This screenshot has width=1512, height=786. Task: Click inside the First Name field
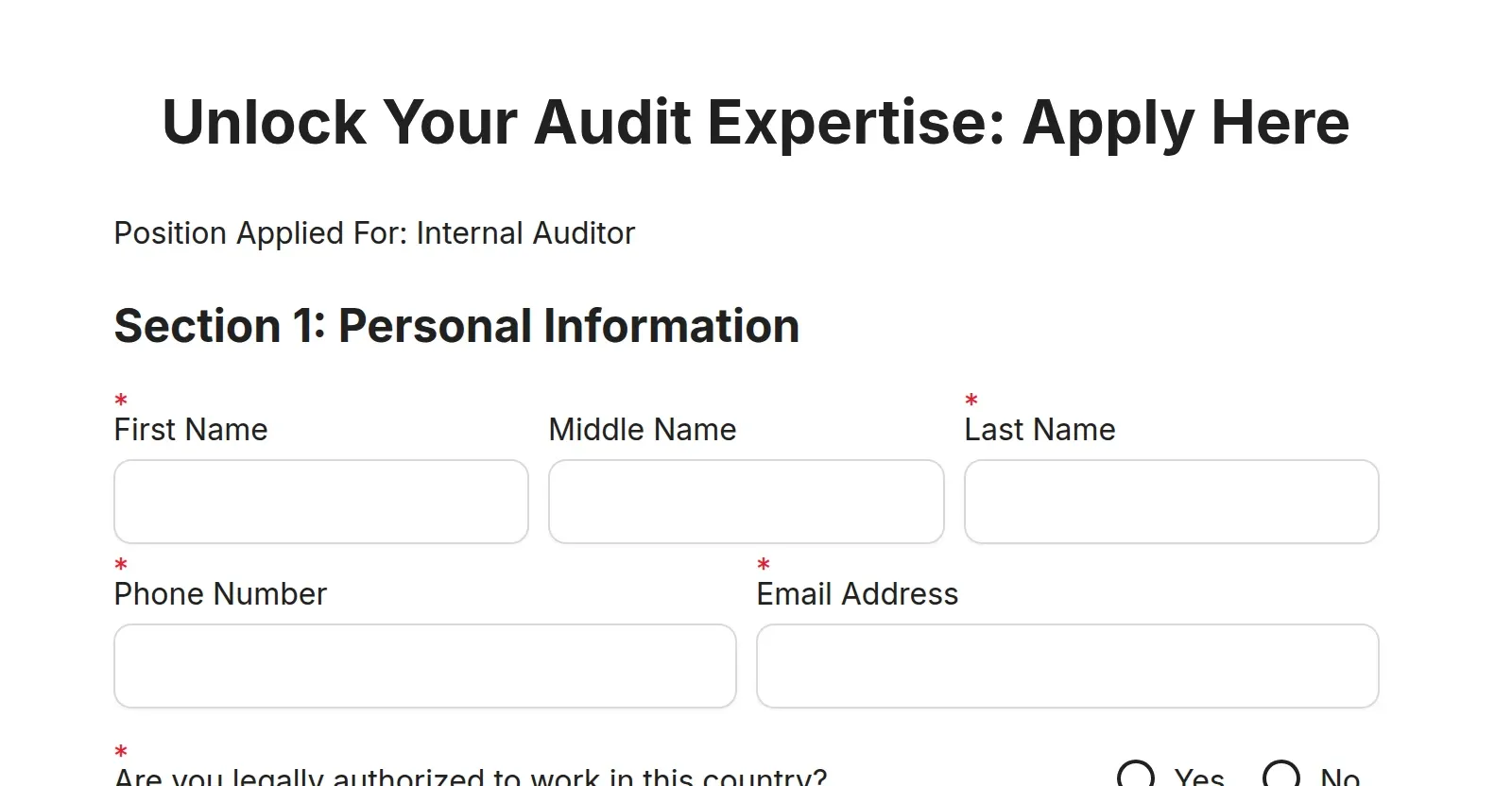pyautogui.click(x=320, y=501)
